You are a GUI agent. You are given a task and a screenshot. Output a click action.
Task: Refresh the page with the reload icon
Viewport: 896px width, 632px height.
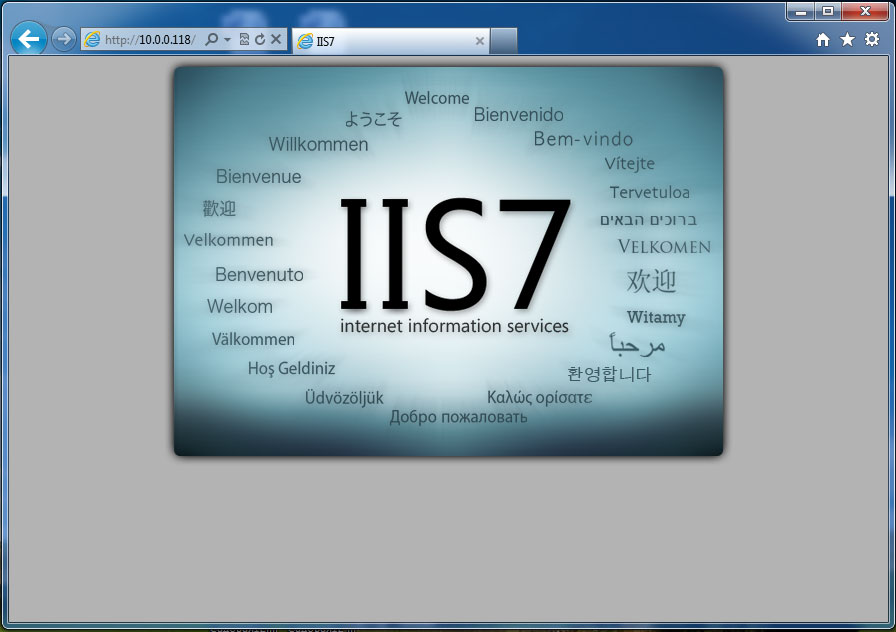[260, 39]
